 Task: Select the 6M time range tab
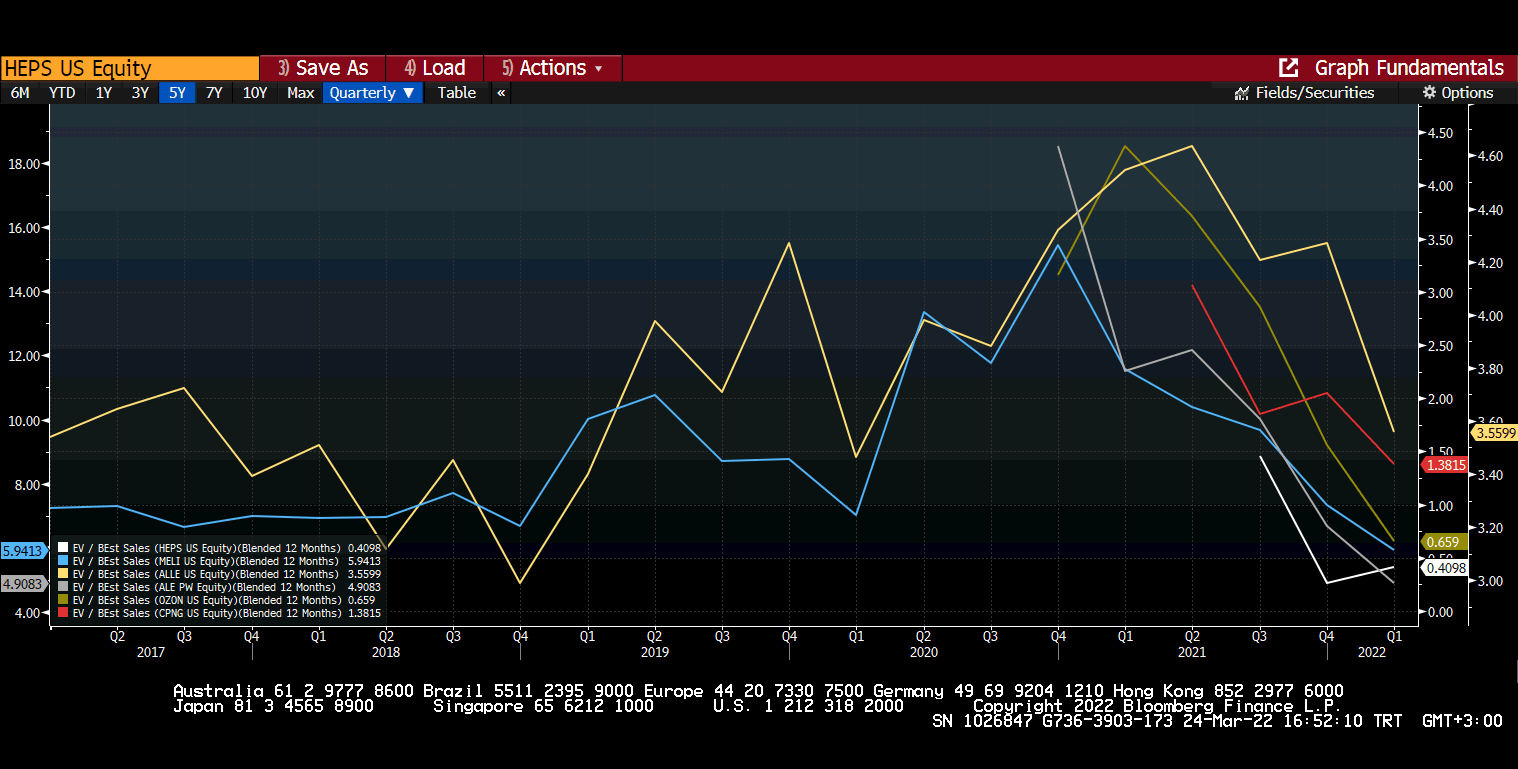(x=20, y=93)
